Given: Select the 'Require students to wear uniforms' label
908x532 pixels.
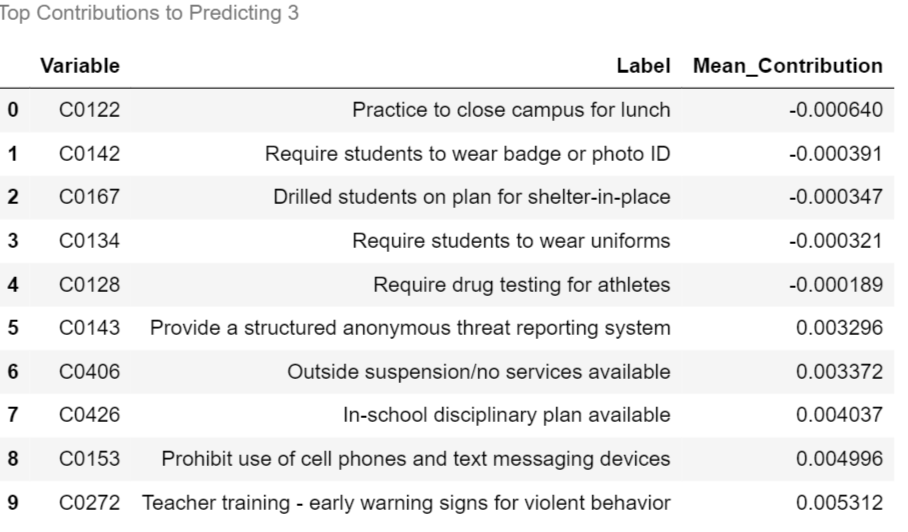Looking at the screenshot, I should [x=511, y=242].
